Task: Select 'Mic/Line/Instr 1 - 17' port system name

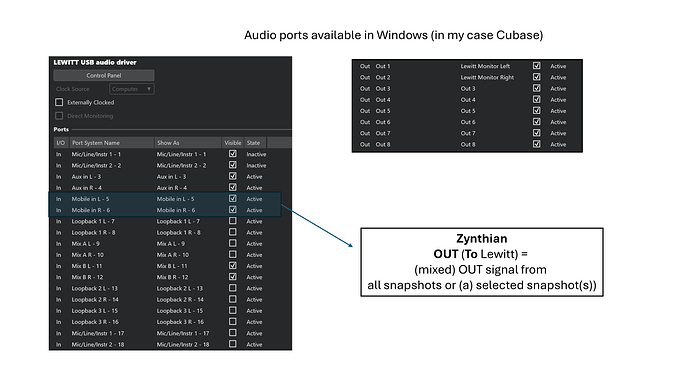Action: [98, 333]
